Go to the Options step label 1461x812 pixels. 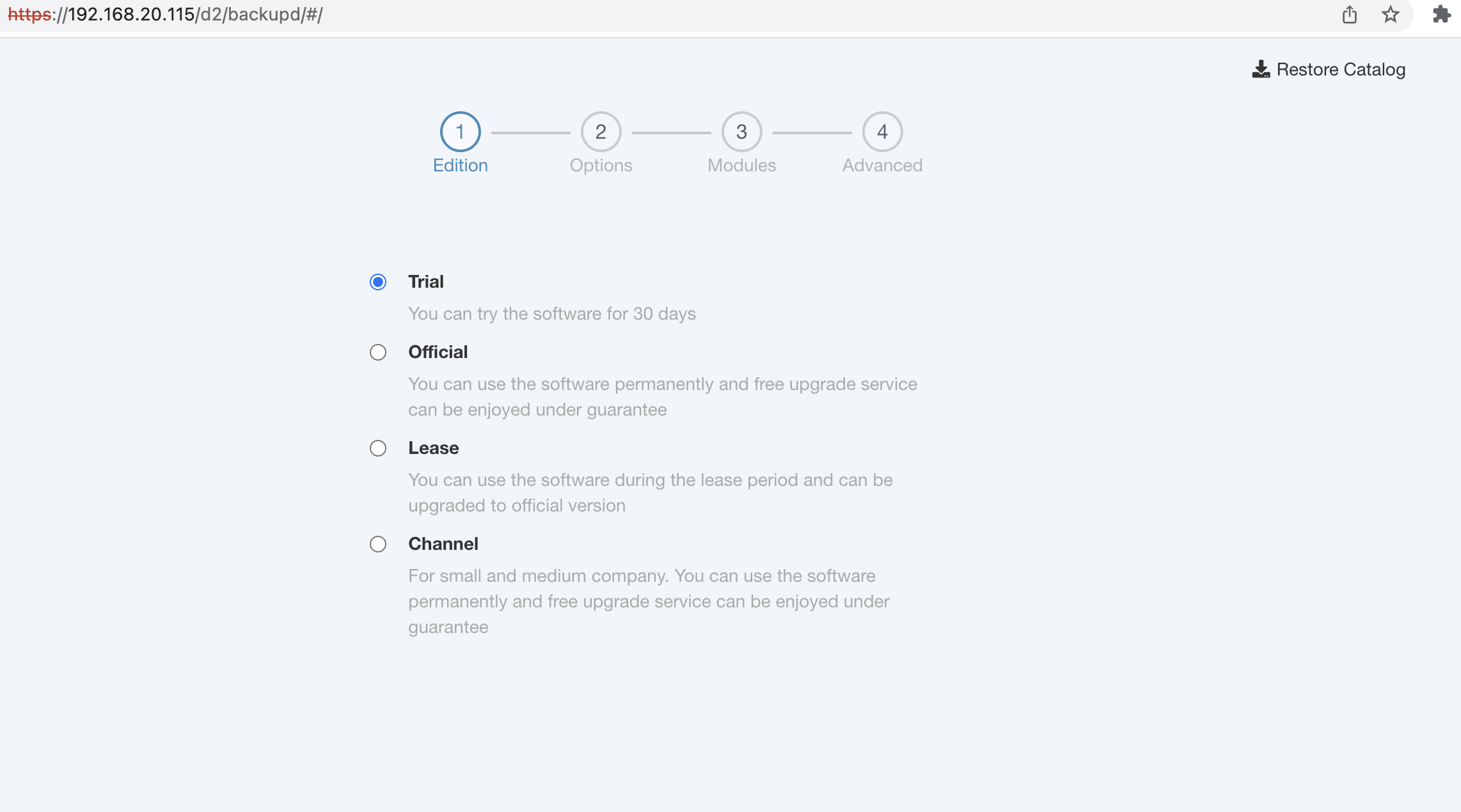pos(601,166)
